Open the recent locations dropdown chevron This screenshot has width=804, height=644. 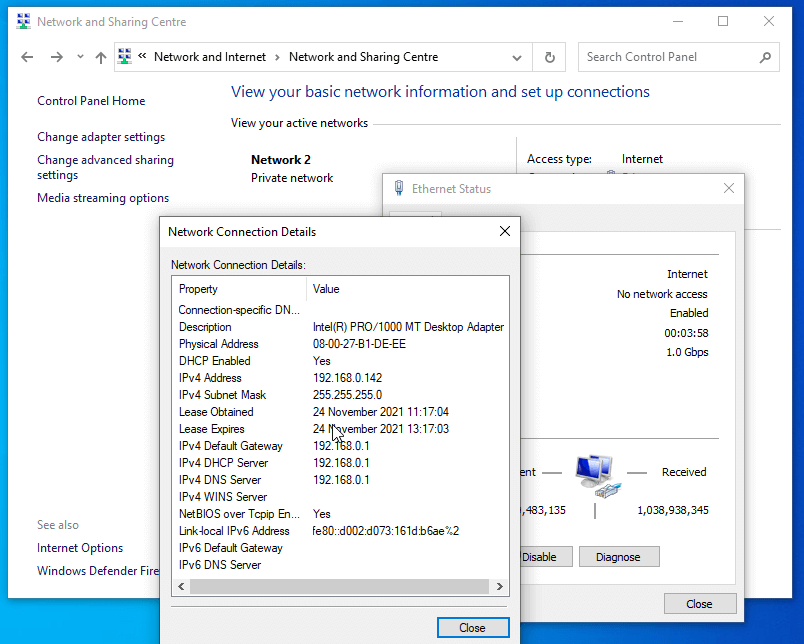coord(78,58)
